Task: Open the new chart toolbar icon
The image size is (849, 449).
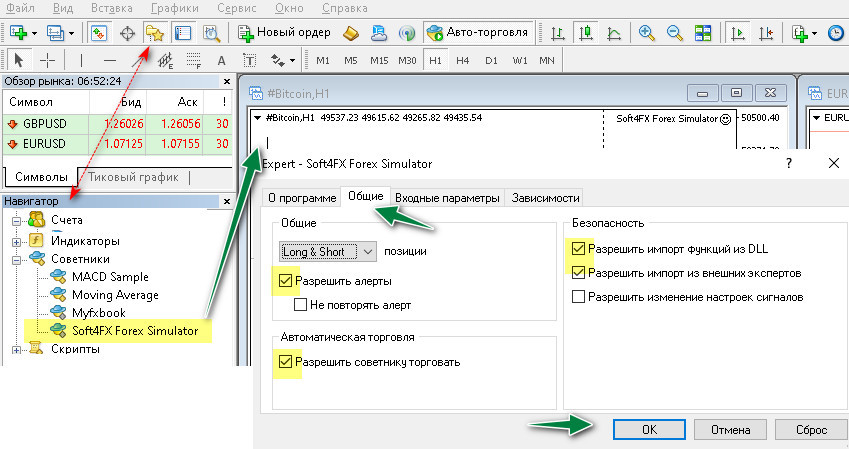Action: tap(19, 33)
